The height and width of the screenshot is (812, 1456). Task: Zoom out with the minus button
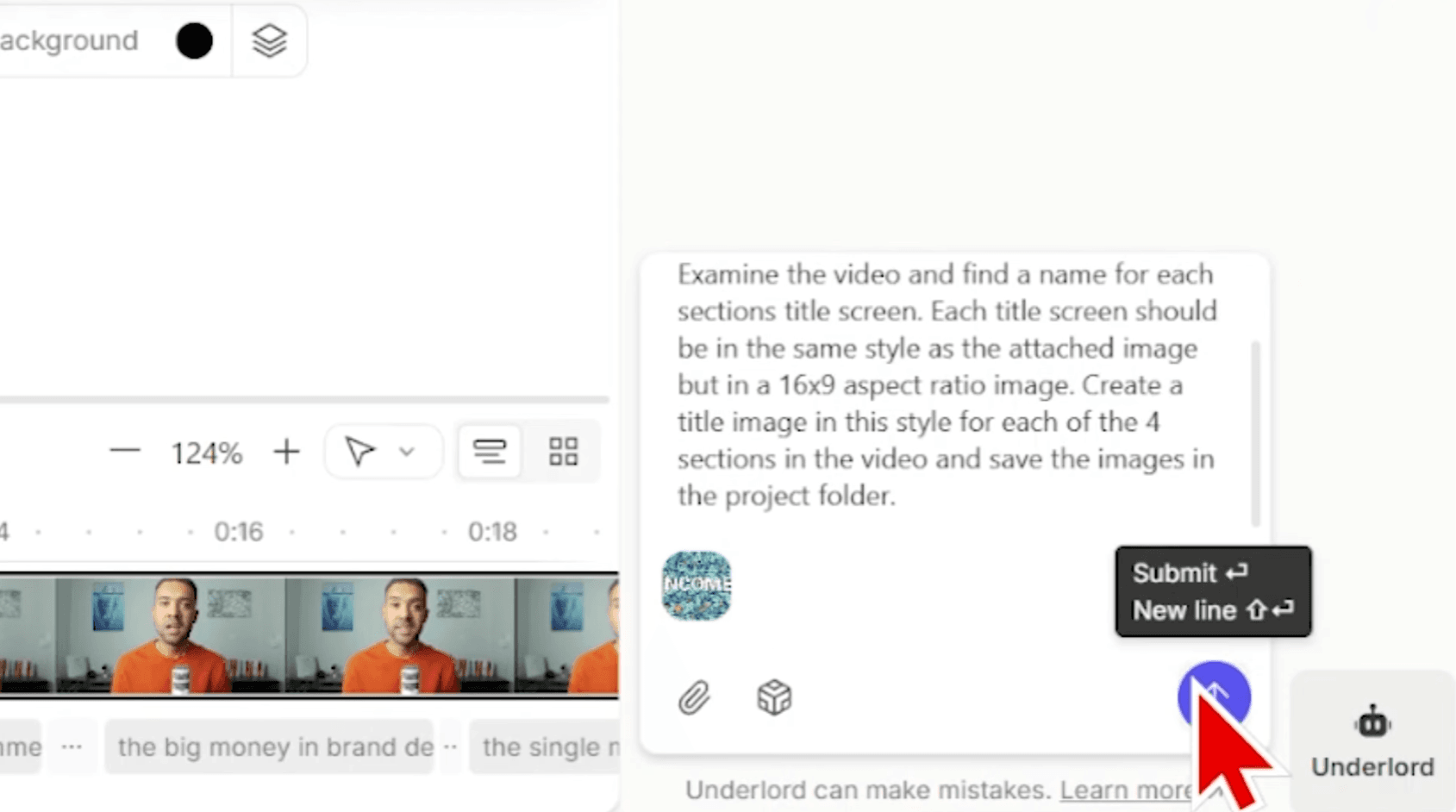point(125,451)
